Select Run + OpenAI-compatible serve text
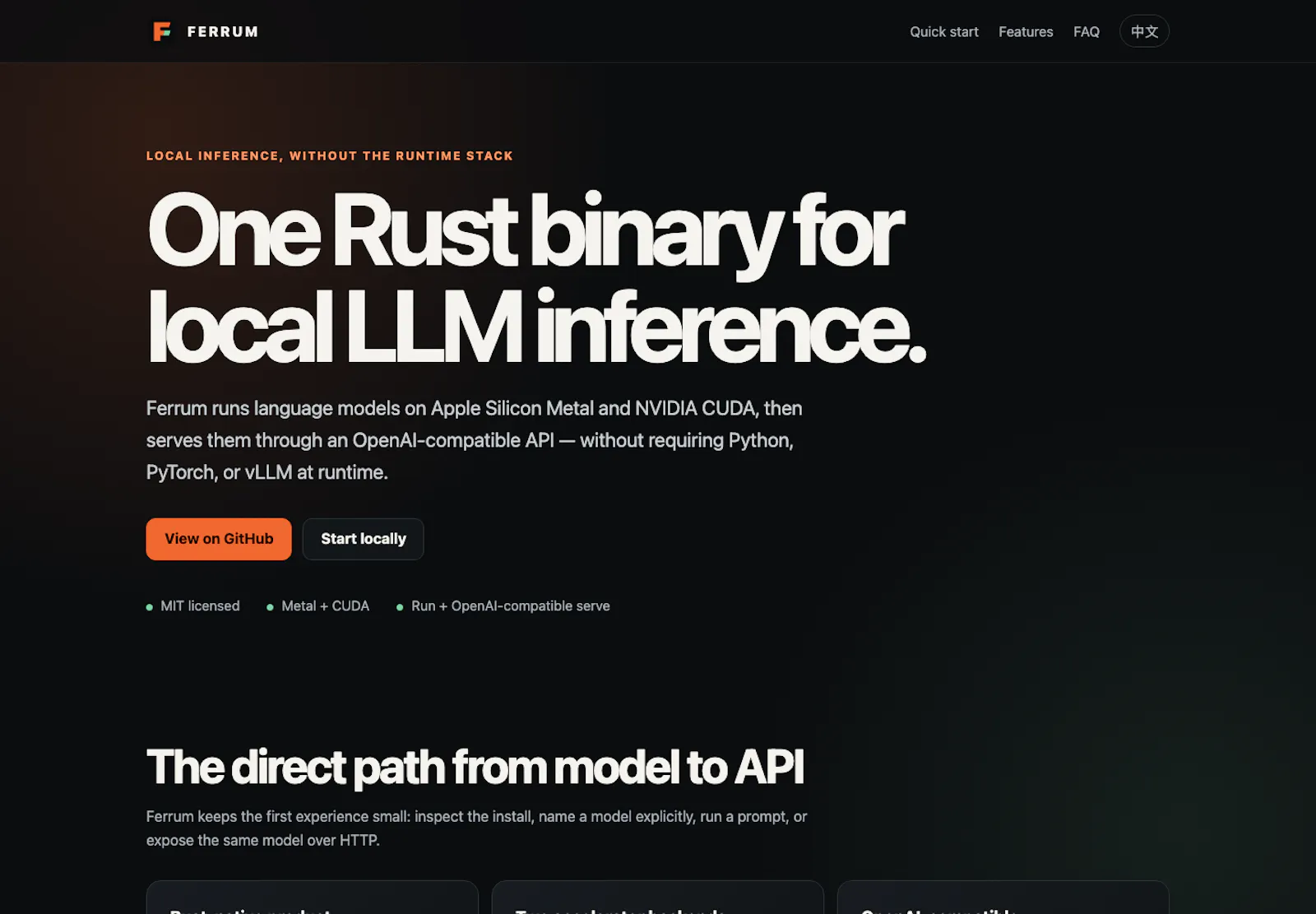 click(511, 606)
